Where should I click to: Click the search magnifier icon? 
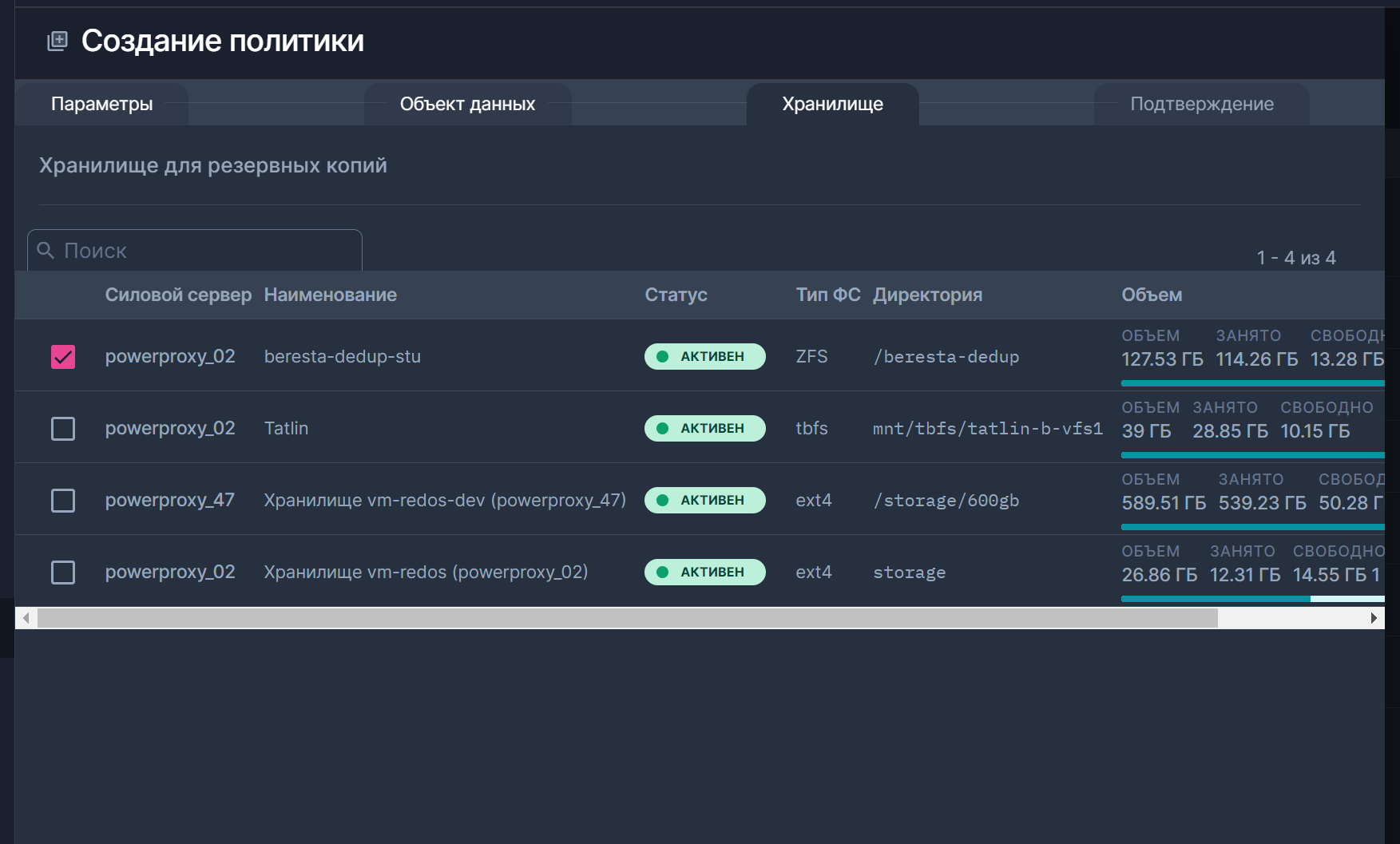[46, 251]
